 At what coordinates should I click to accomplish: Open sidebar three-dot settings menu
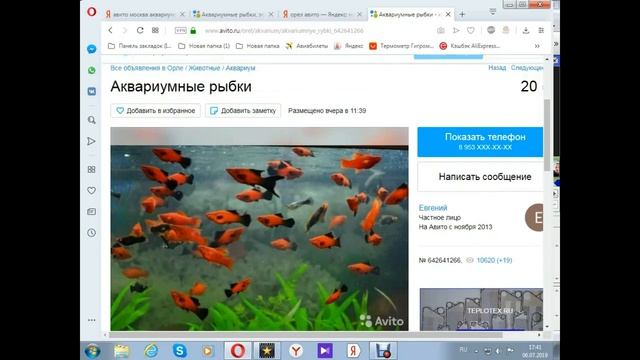pos(91,320)
